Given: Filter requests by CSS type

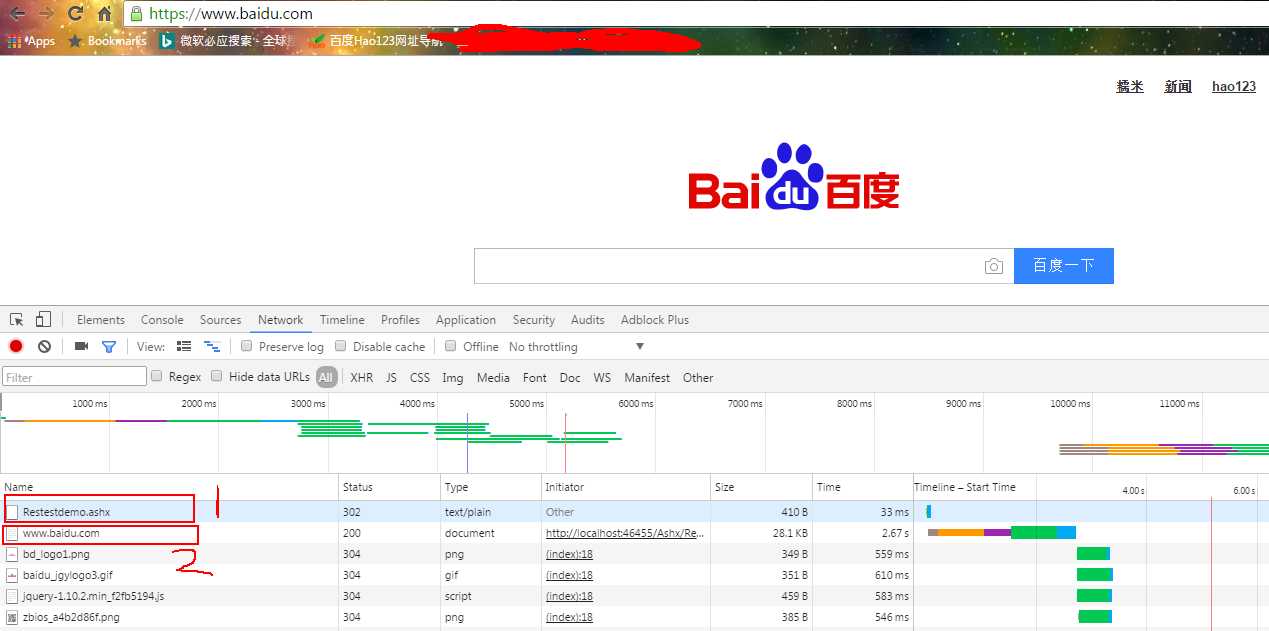Looking at the screenshot, I should click(x=420, y=378).
